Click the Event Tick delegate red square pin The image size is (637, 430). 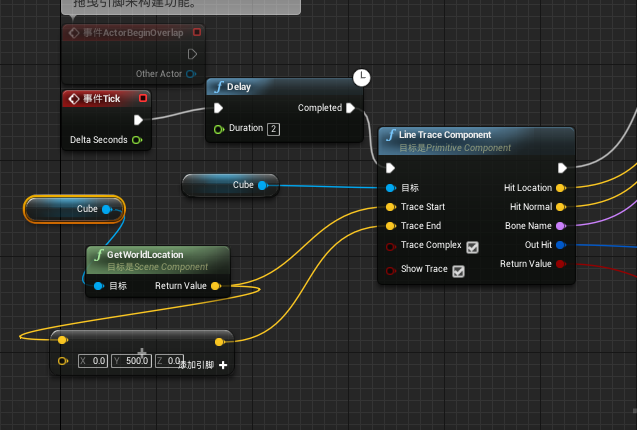pyautogui.click(x=143, y=98)
